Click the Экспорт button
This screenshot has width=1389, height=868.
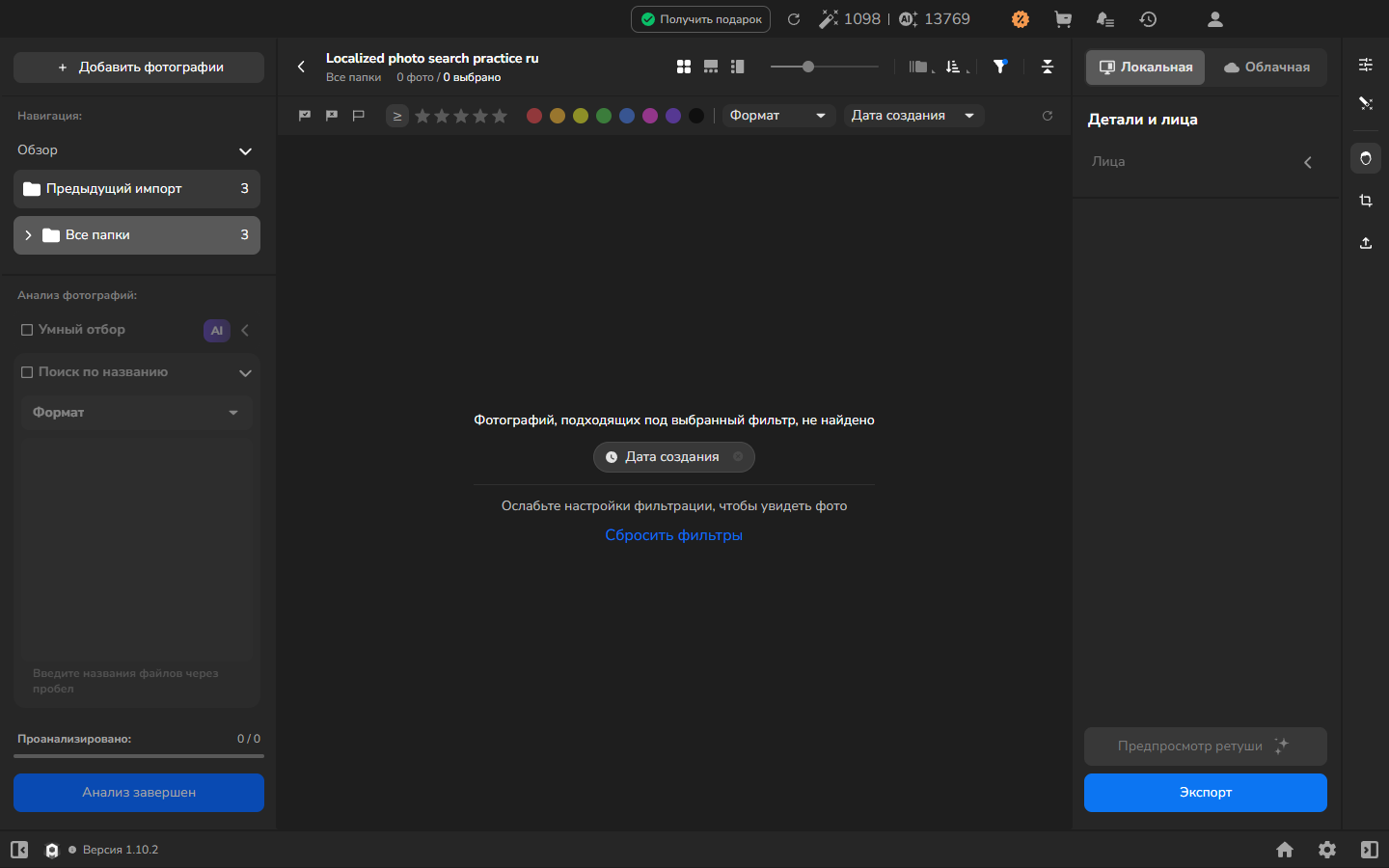[x=1206, y=793]
